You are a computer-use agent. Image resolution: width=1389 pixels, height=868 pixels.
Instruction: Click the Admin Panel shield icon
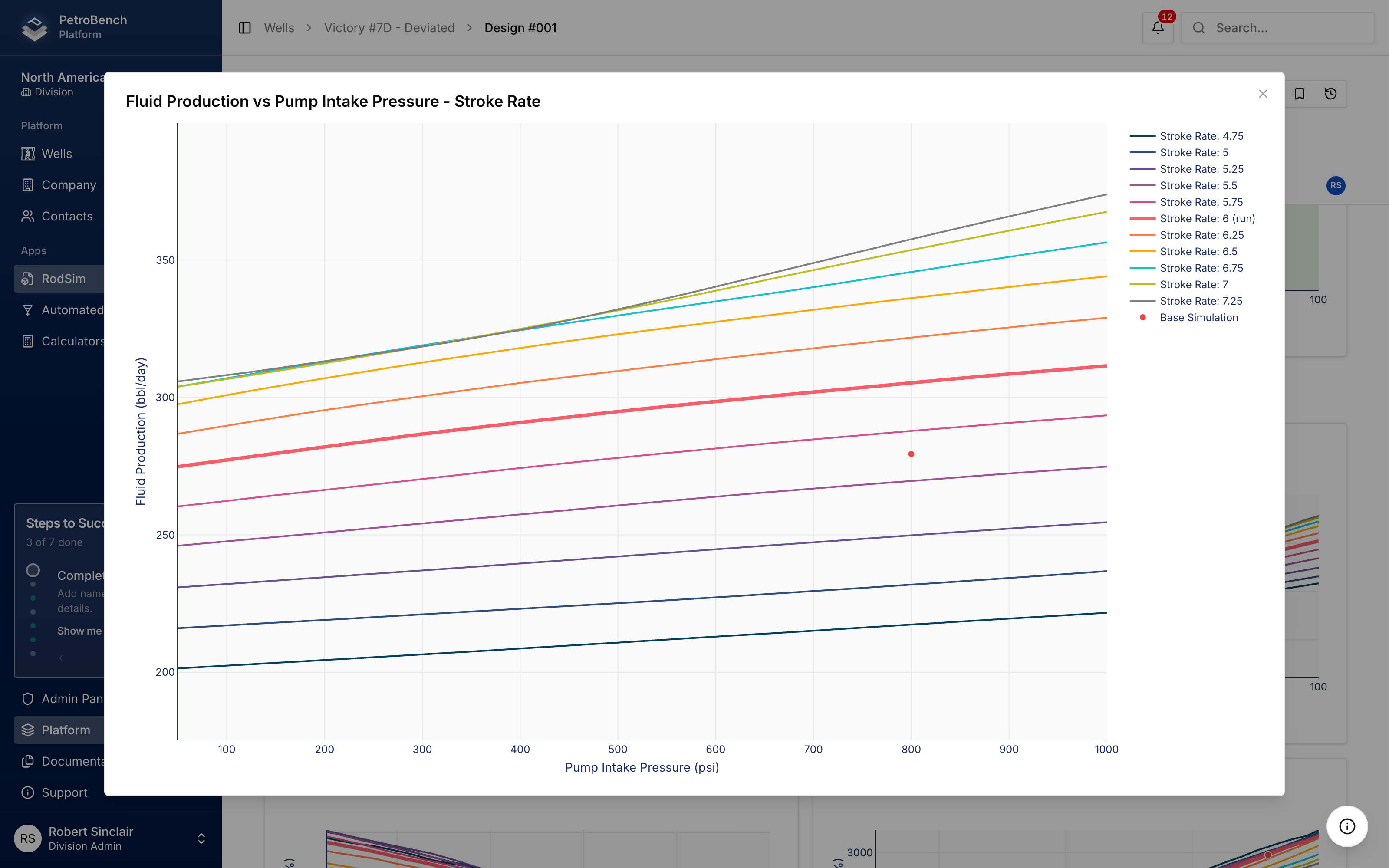[27, 699]
